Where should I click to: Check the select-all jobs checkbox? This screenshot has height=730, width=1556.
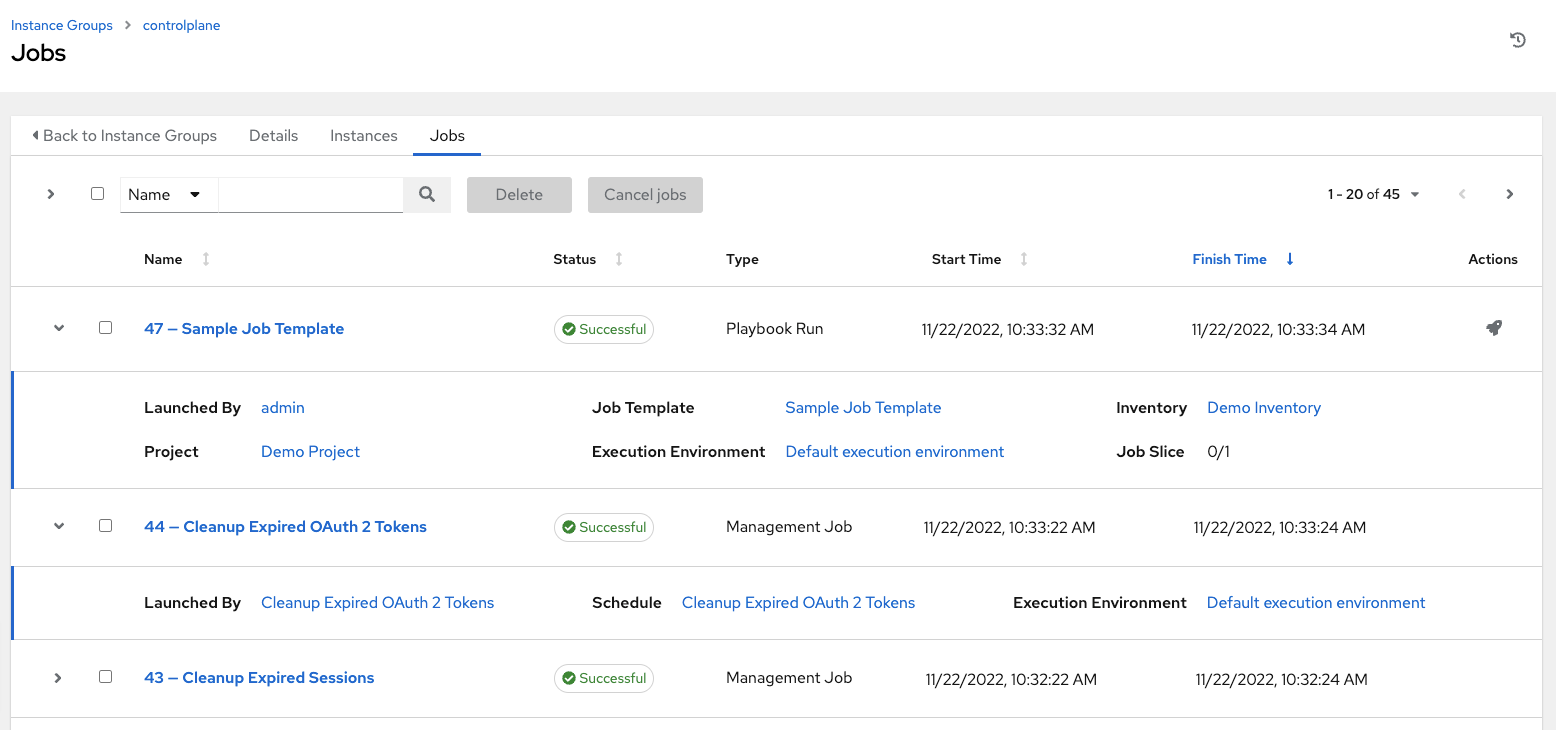click(x=97, y=193)
